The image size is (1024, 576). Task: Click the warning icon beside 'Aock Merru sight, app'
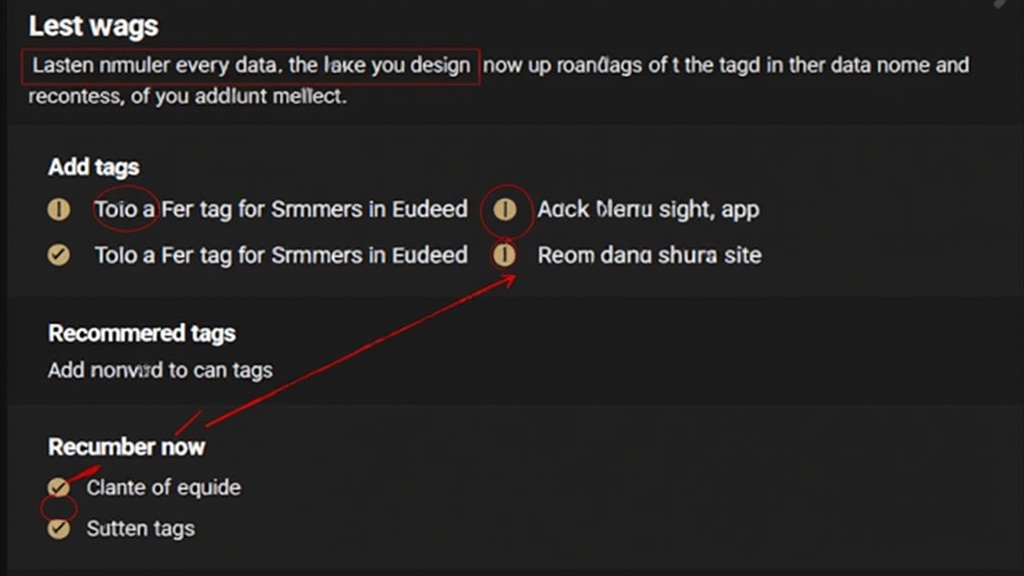click(506, 210)
